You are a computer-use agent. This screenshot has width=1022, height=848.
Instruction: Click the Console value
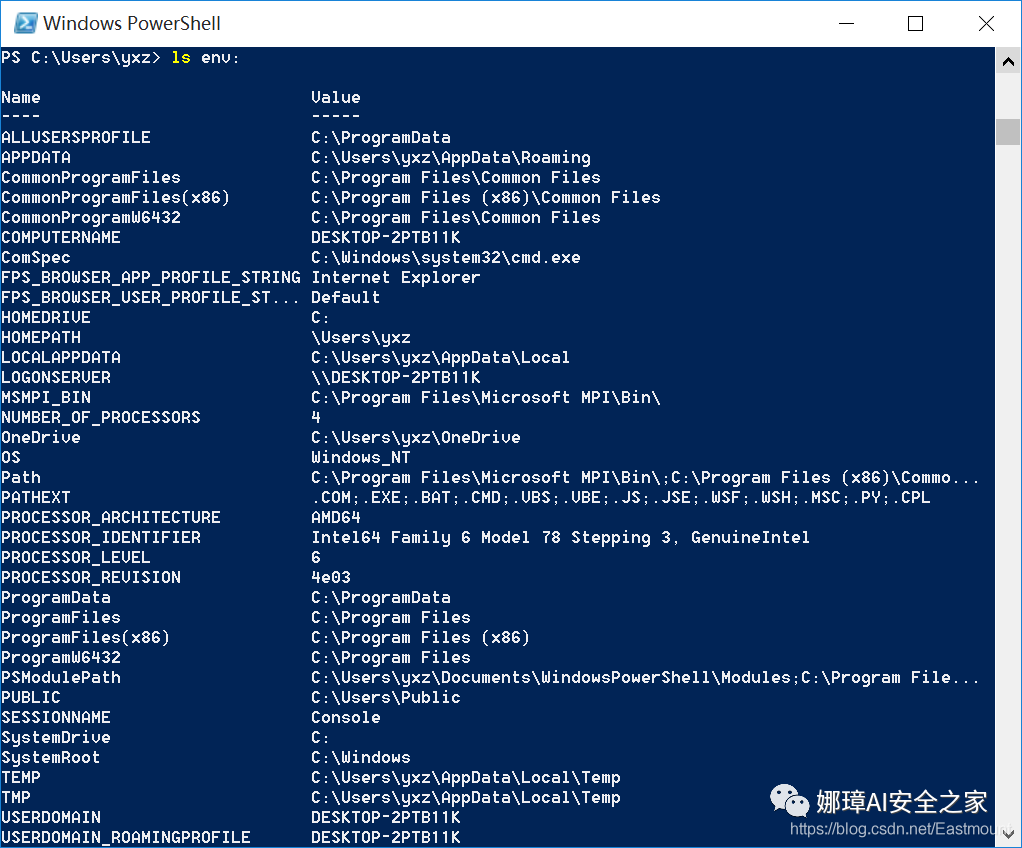(345, 718)
